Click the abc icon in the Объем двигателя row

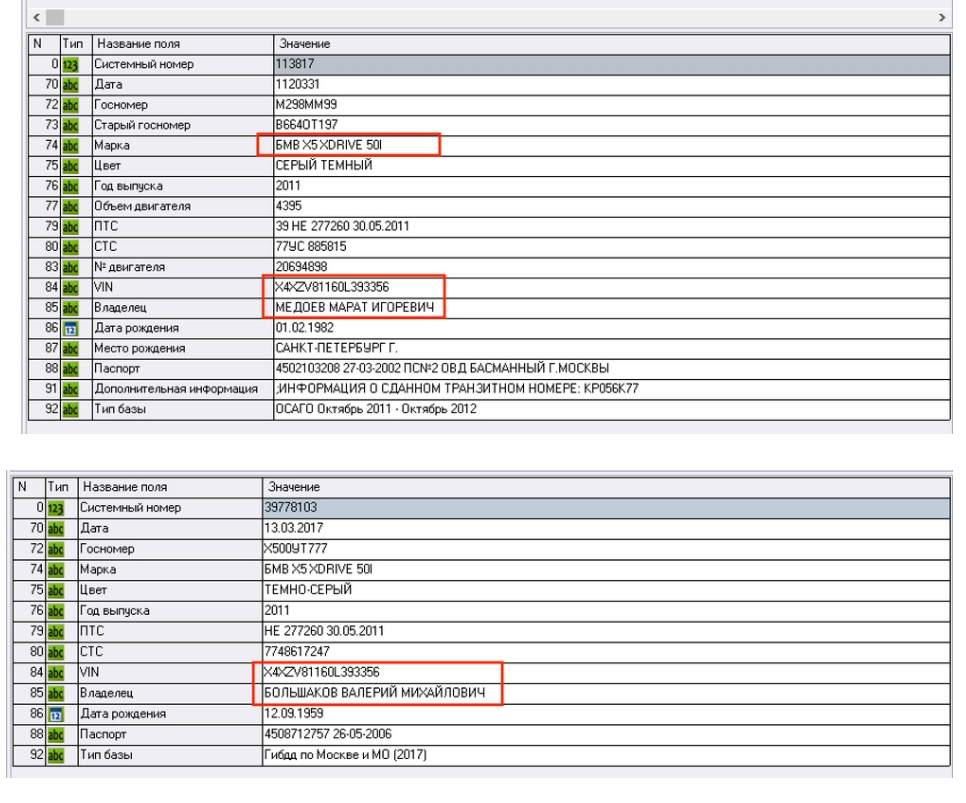coord(72,206)
